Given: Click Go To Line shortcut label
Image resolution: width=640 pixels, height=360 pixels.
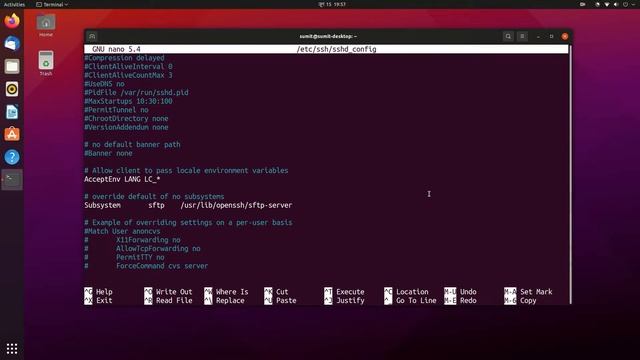Looking at the screenshot, I should pos(416,300).
